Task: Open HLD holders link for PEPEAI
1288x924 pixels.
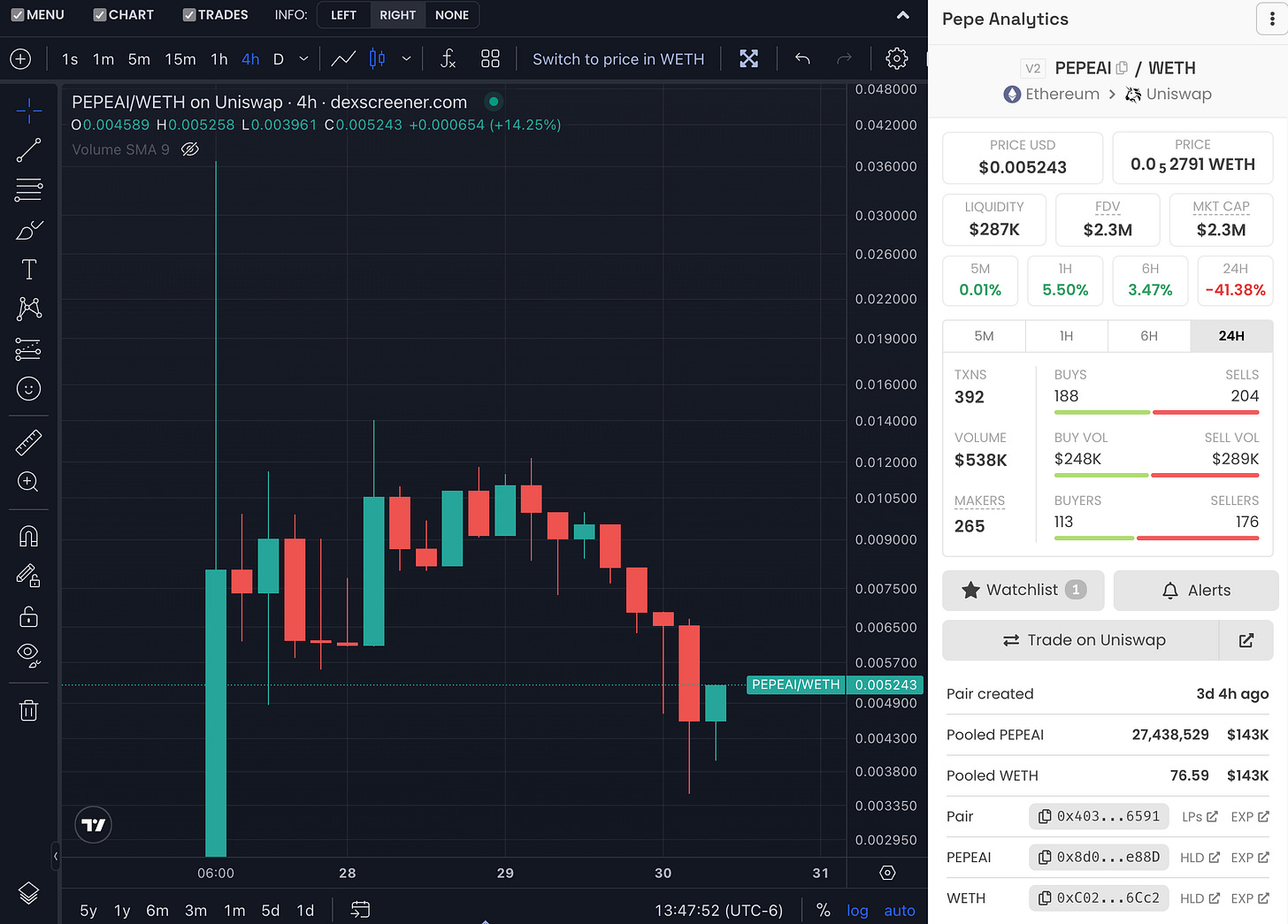Action: [x=1200, y=858]
